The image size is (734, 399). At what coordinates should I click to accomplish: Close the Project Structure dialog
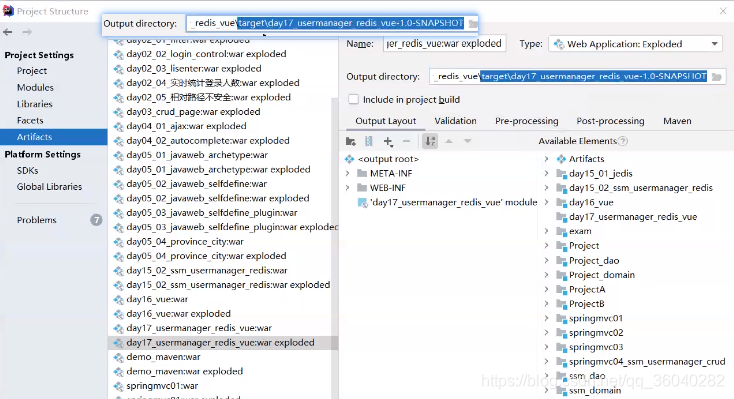[723, 11]
